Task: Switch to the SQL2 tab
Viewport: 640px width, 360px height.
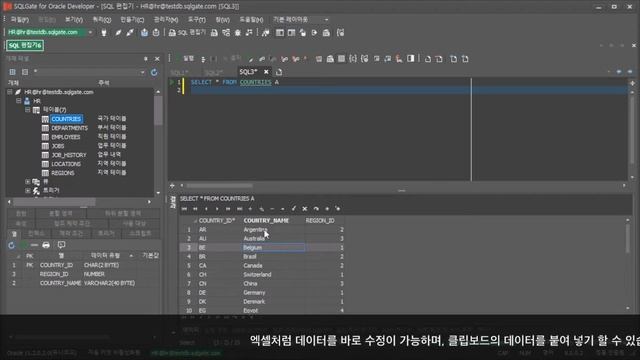Action: pyautogui.click(x=213, y=72)
